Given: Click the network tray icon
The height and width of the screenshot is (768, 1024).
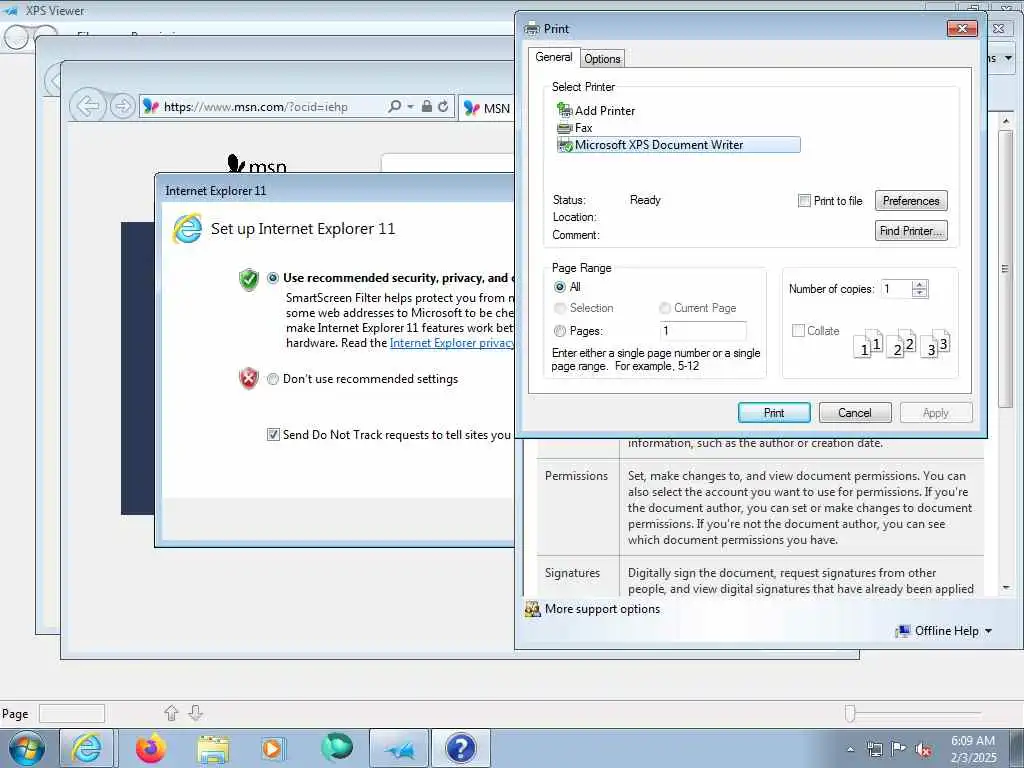Looking at the screenshot, I should 874,749.
